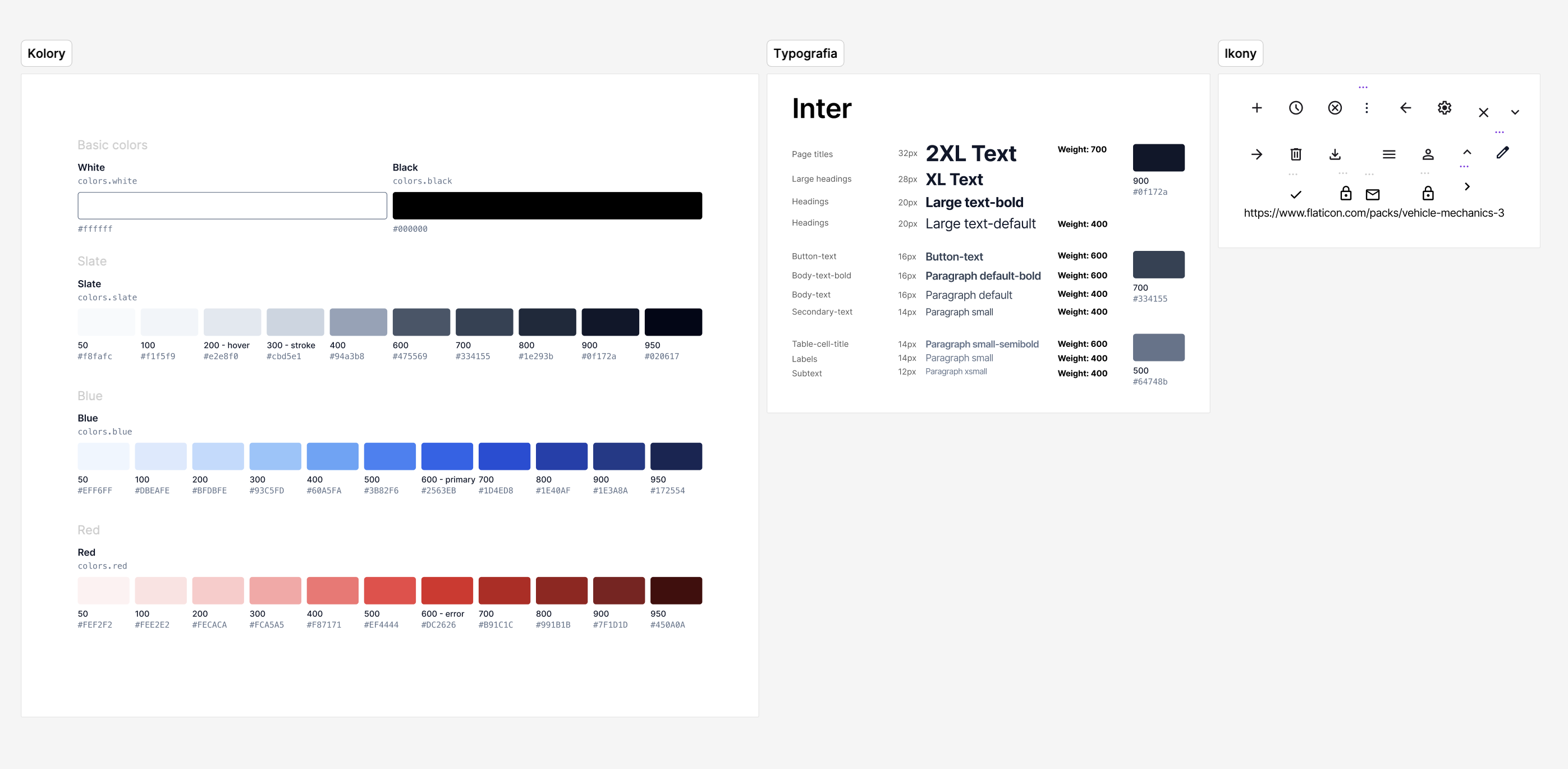The image size is (1568, 769).
Task: Select the pencil edit icon
Action: (1503, 152)
